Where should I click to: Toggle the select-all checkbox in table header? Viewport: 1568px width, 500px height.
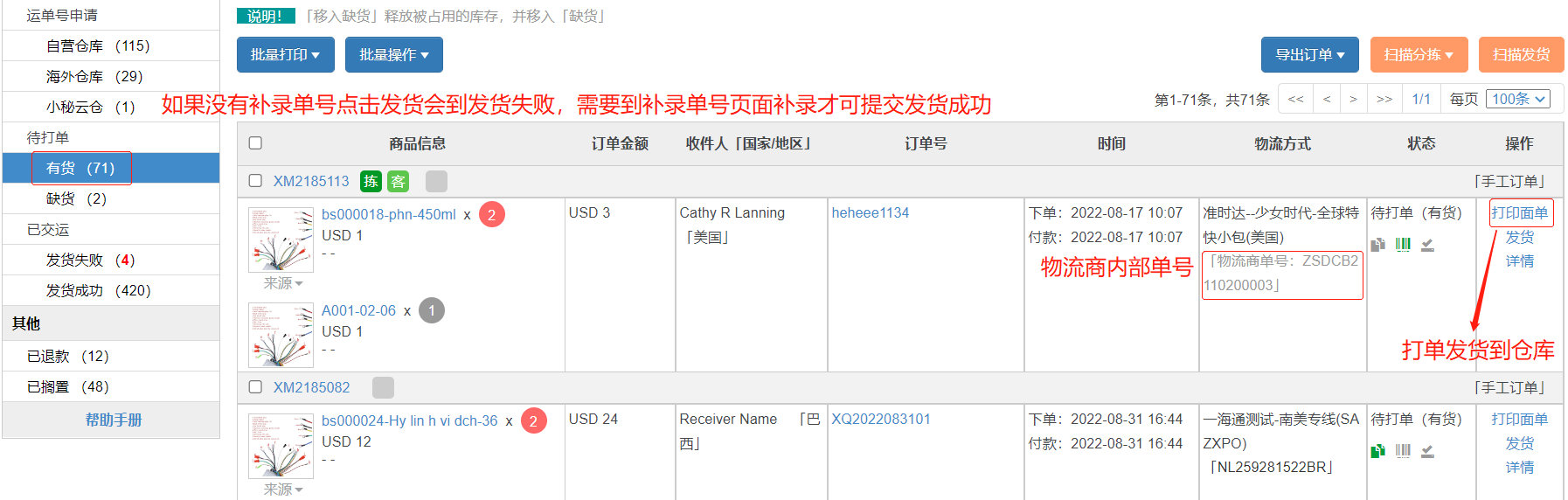[255, 142]
